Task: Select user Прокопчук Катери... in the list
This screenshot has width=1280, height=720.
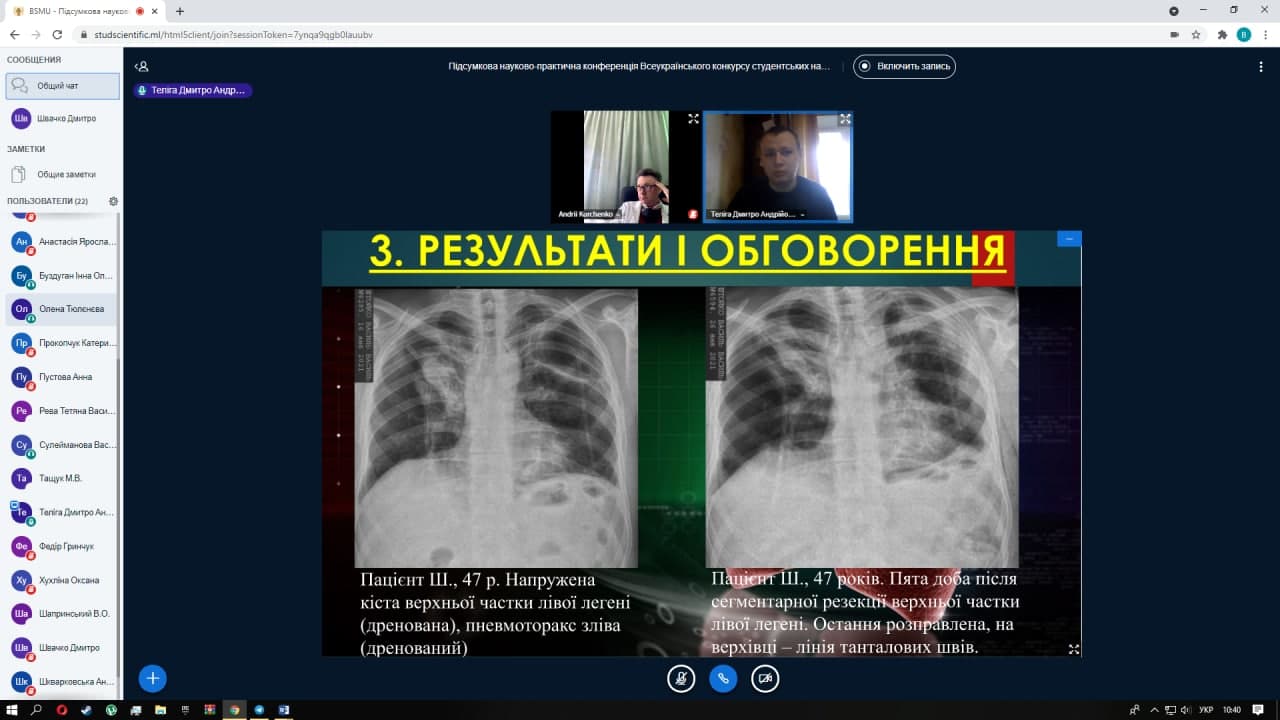Action: pyautogui.click(x=62, y=343)
